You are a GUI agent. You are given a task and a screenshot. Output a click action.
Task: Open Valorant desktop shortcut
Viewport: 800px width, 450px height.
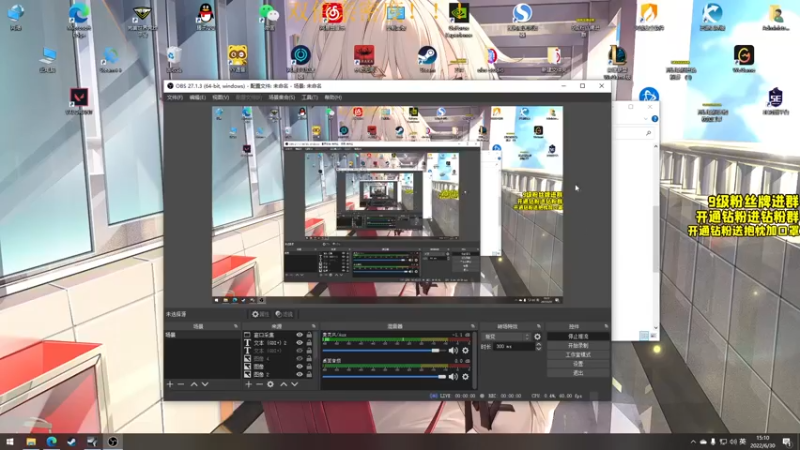[79, 101]
